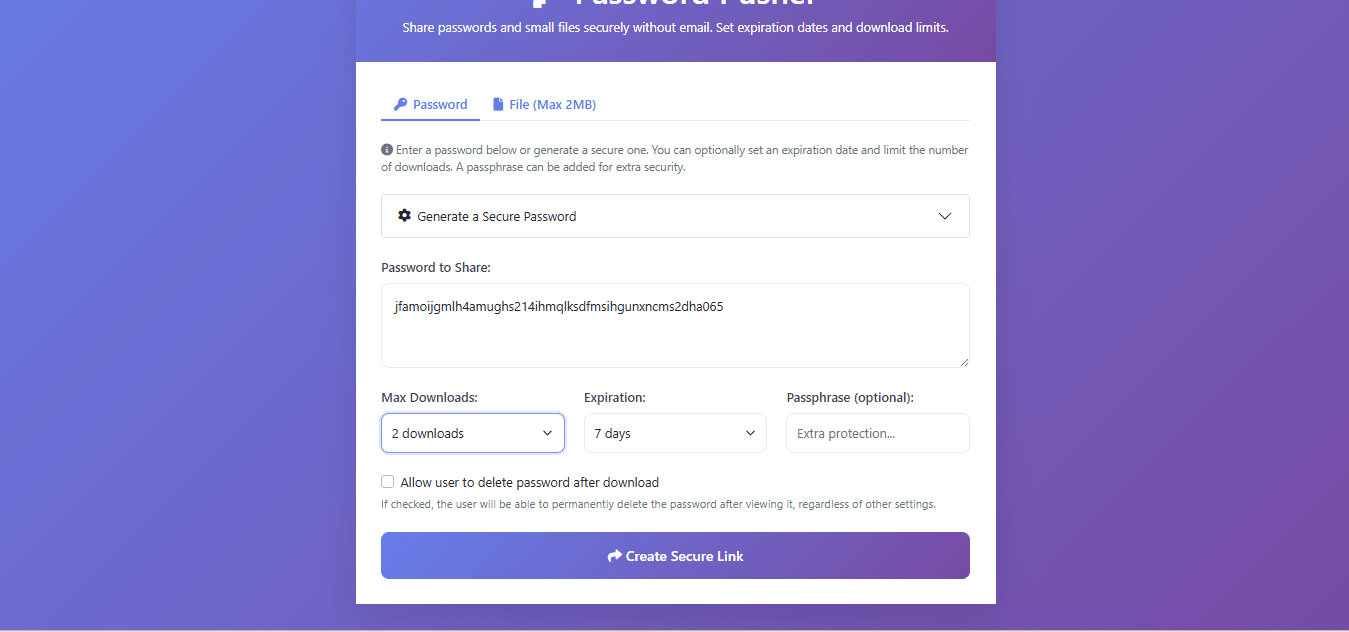Click the Generate a Secure Password bar

click(675, 216)
